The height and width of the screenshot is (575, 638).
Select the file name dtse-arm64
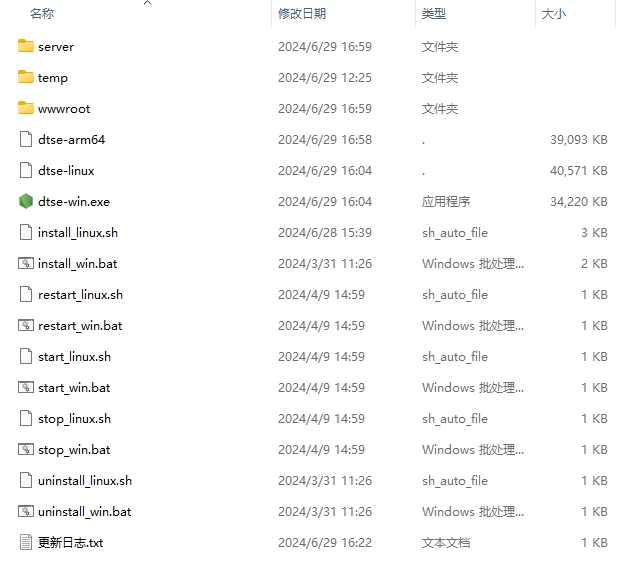71,140
